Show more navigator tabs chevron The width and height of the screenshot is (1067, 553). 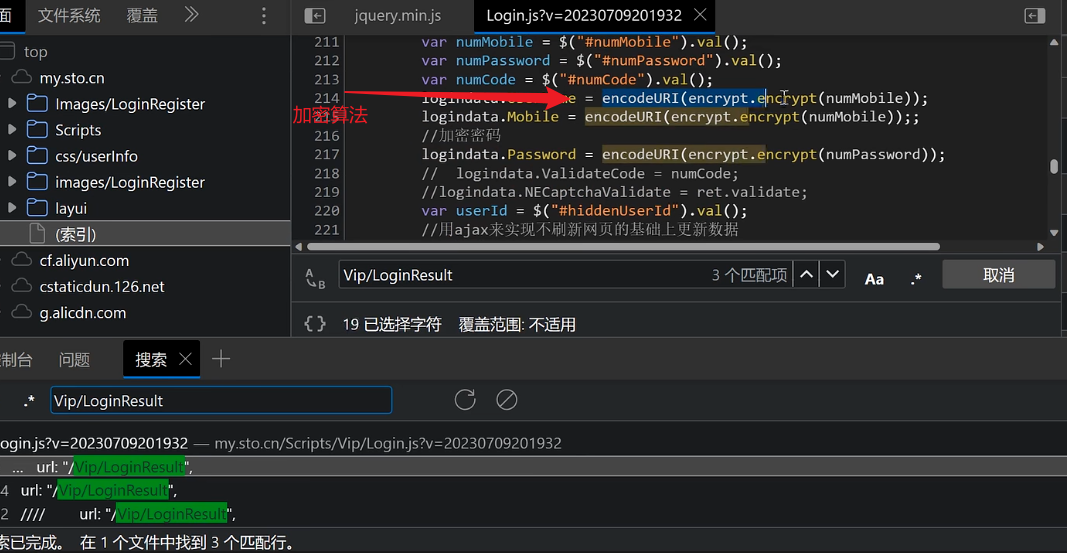(192, 16)
